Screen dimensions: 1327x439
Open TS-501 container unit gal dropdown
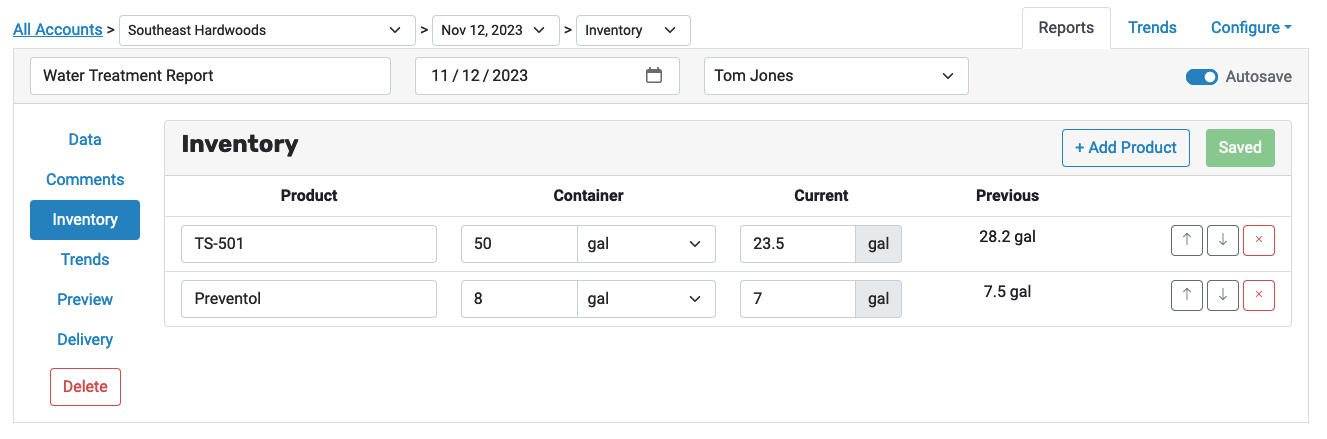(647, 244)
